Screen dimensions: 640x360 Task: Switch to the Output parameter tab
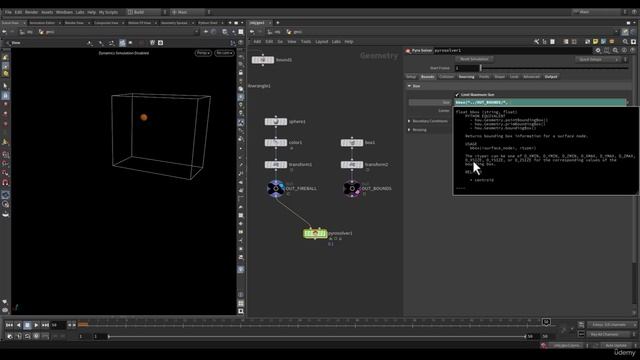551,77
